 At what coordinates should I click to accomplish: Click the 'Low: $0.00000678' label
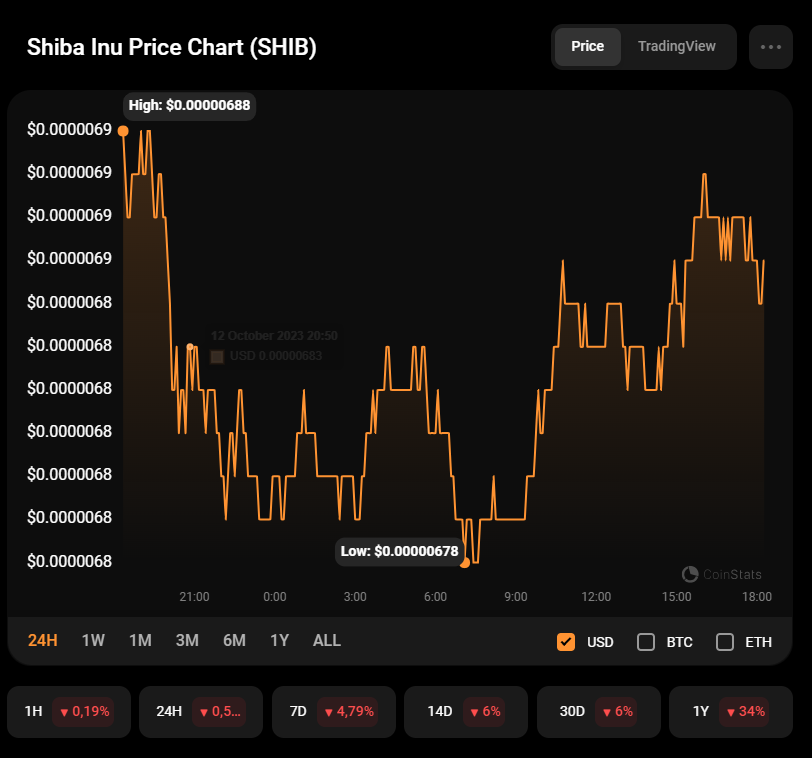[x=399, y=551]
